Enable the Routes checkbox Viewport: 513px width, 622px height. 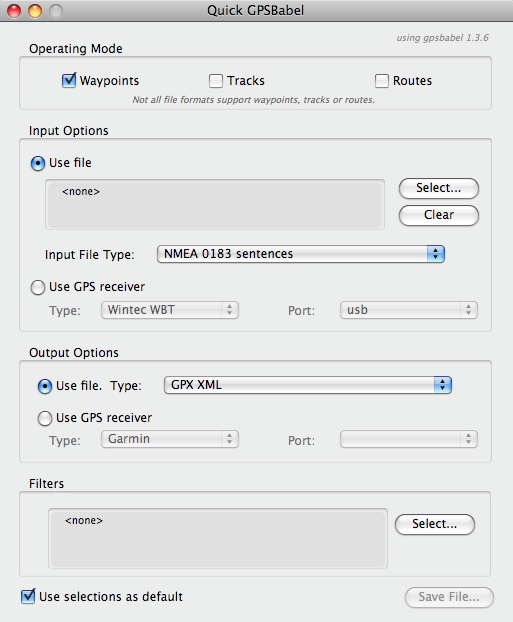[x=382, y=81]
